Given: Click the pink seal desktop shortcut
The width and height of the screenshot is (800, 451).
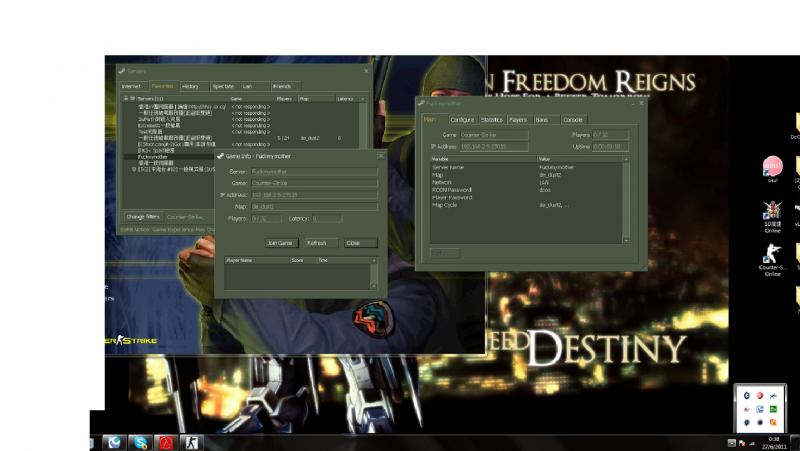Looking at the screenshot, I should pyautogui.click(x=772, y=169).
